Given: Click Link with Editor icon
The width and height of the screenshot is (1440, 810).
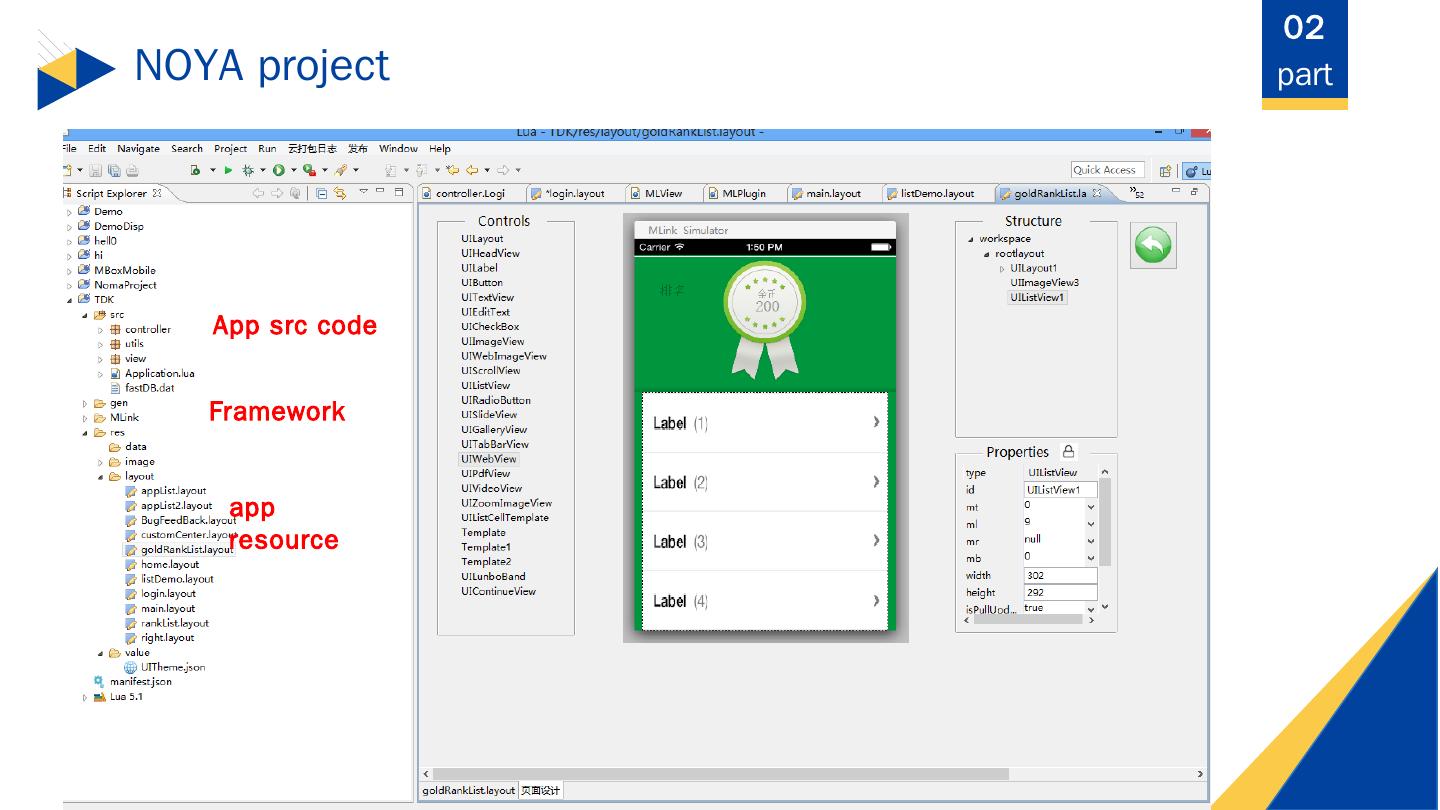Looking at the screenshot, I should [341, 194].
